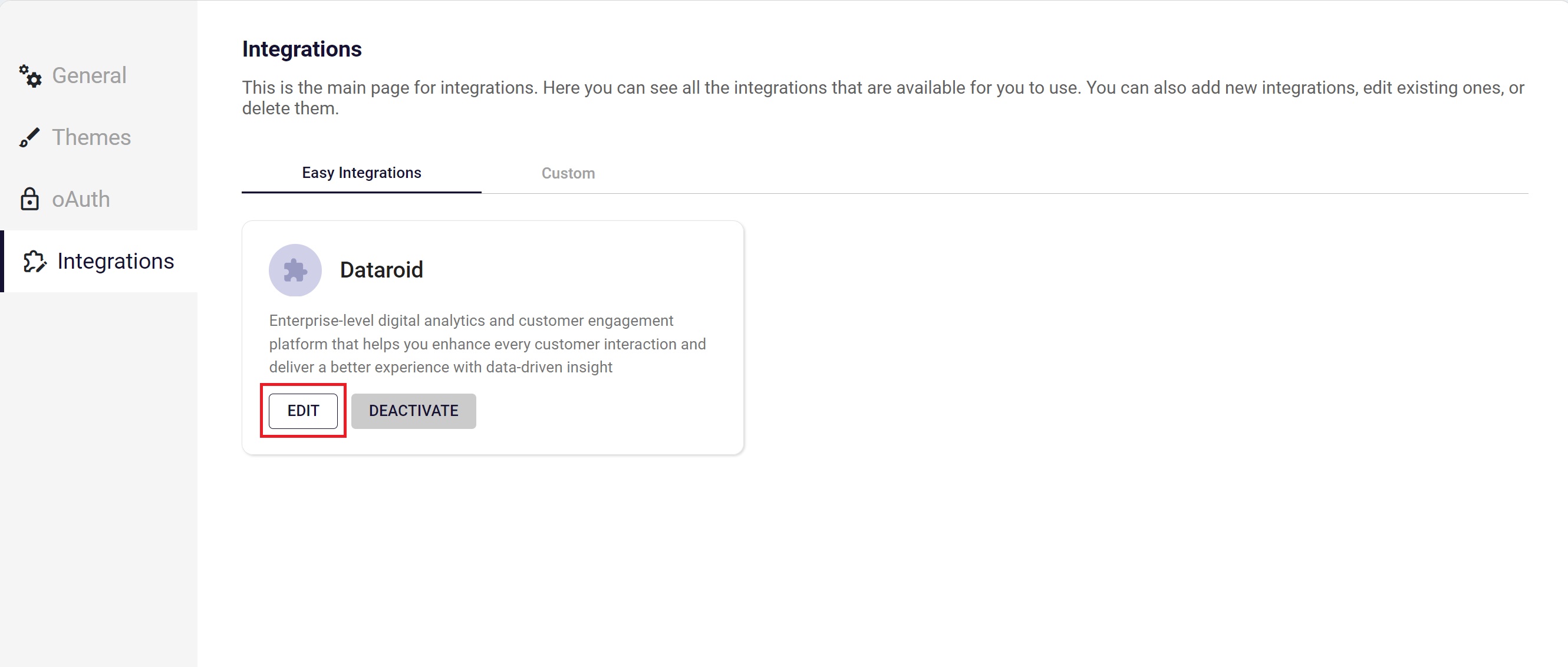Click the Dataroid card title

pos(381,270)
